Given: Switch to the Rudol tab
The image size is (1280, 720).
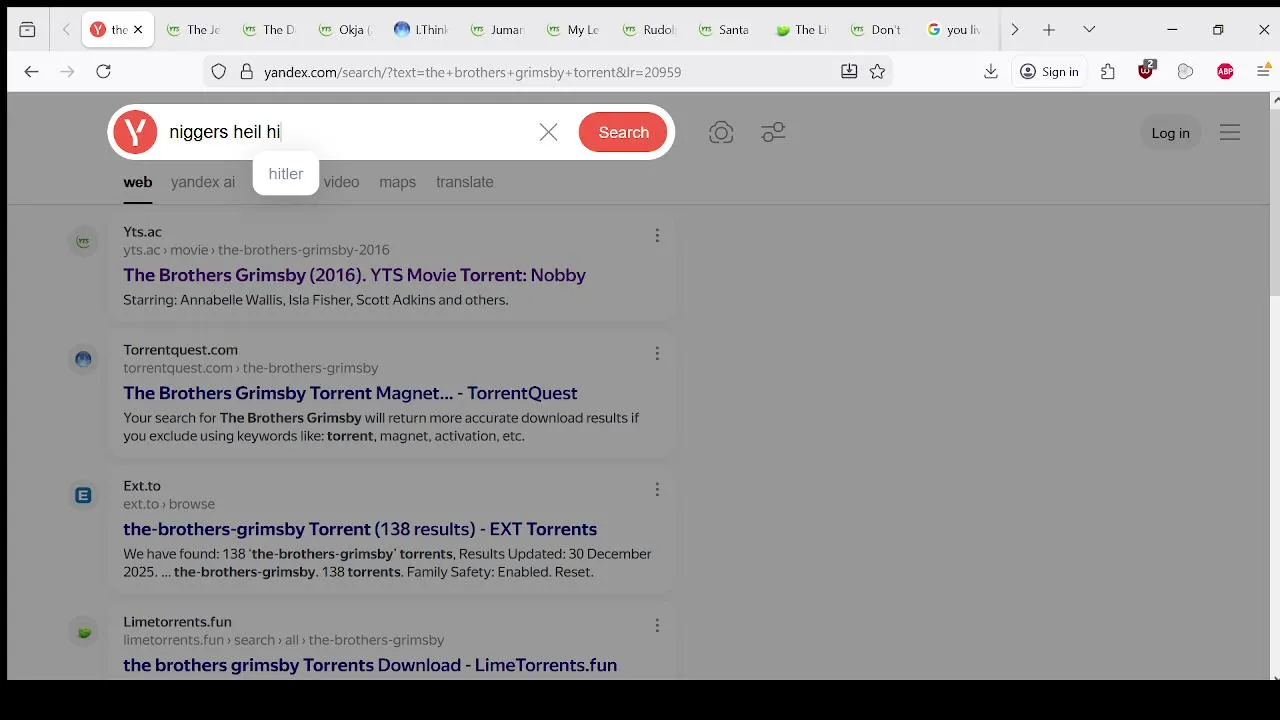Looking at the screenshot, I should [650, 30].
